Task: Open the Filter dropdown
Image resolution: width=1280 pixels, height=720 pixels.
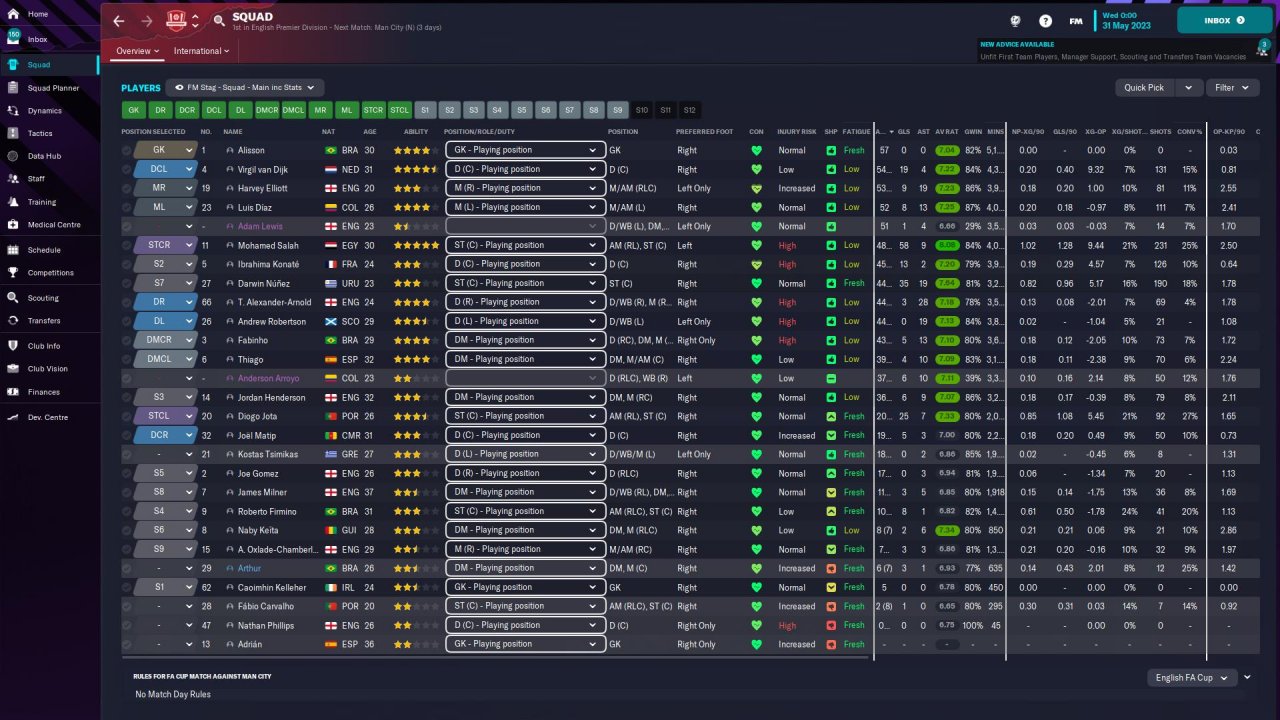Action: point(1231,88)
